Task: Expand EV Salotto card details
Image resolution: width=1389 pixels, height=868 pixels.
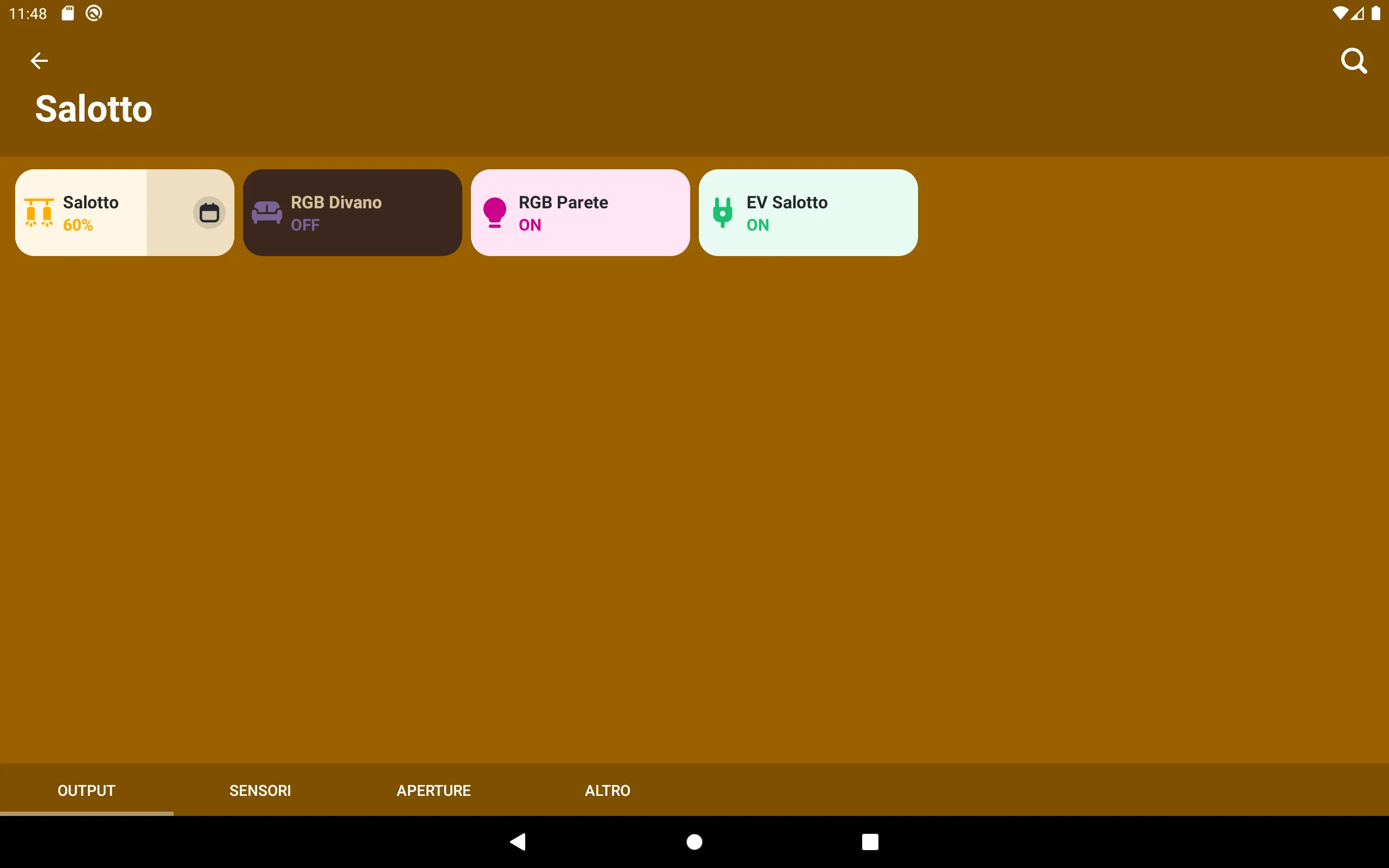Action: coord(807,212)
